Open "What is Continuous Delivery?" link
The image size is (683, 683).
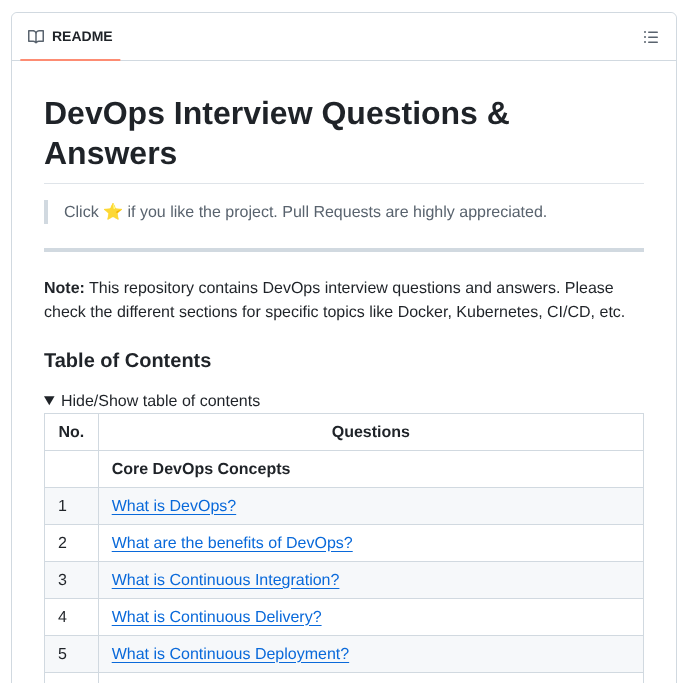216,617
